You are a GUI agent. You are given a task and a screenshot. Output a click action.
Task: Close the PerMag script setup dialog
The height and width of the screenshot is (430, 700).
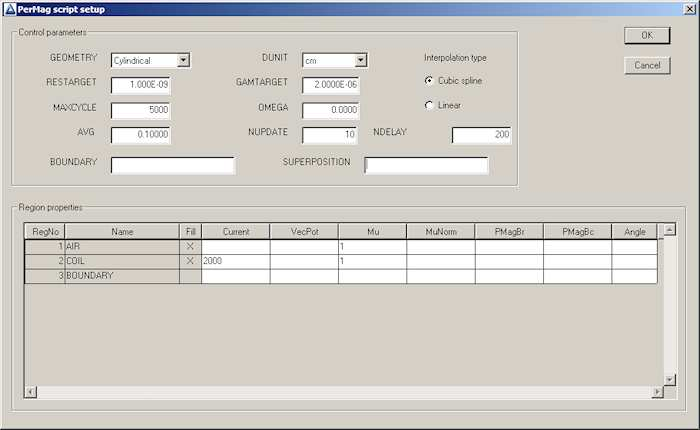click(x=689, y=9)
